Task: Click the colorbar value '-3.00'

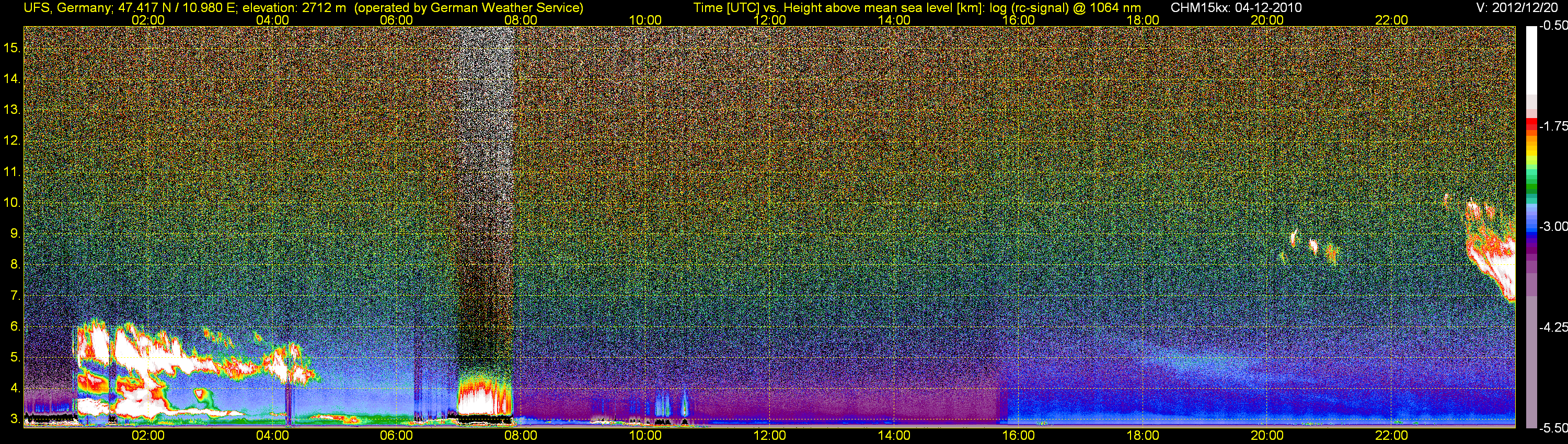Action: (1553, 226)
